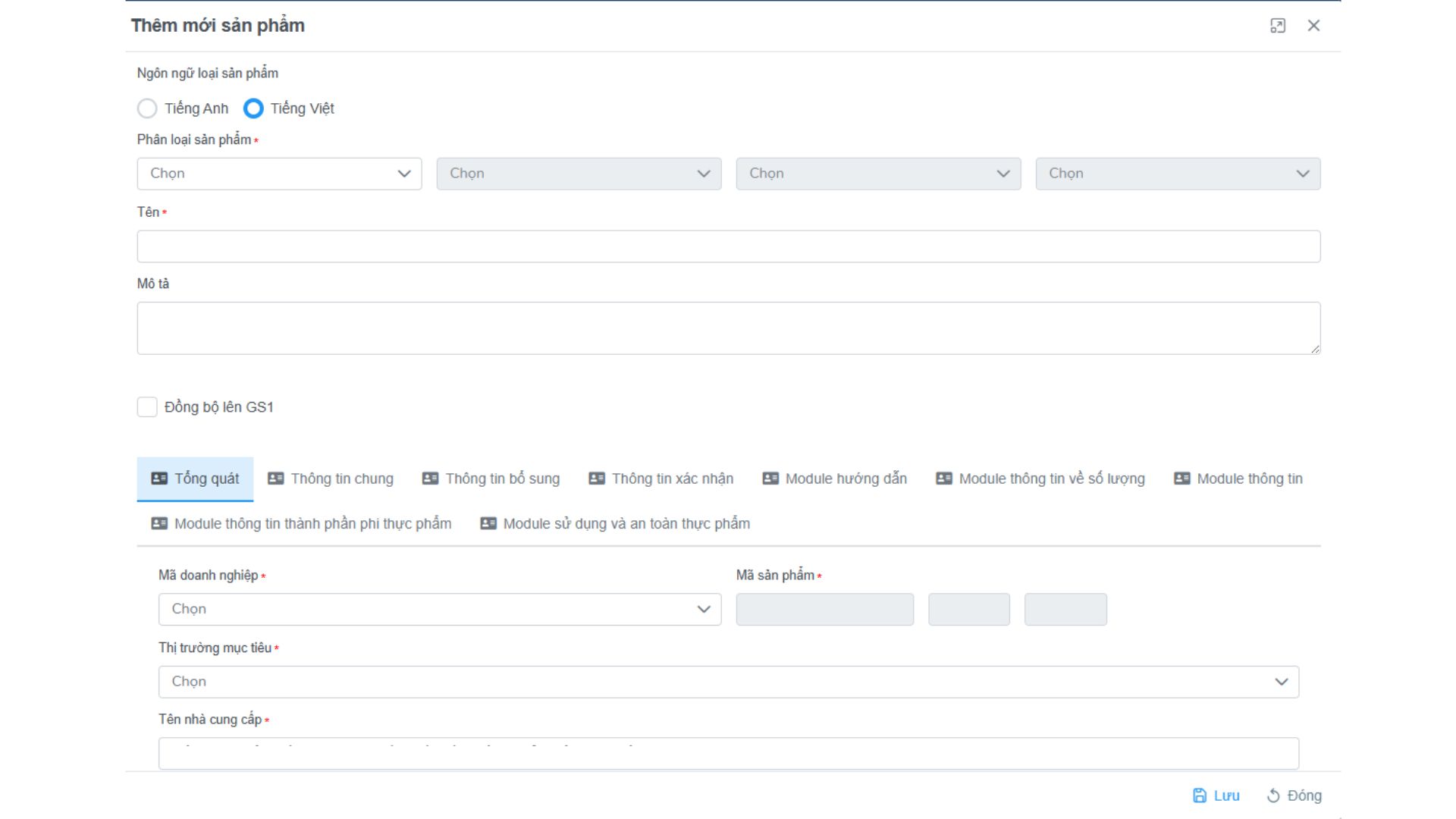Select the Tiếng Anh radio option

tap(147, 108)
